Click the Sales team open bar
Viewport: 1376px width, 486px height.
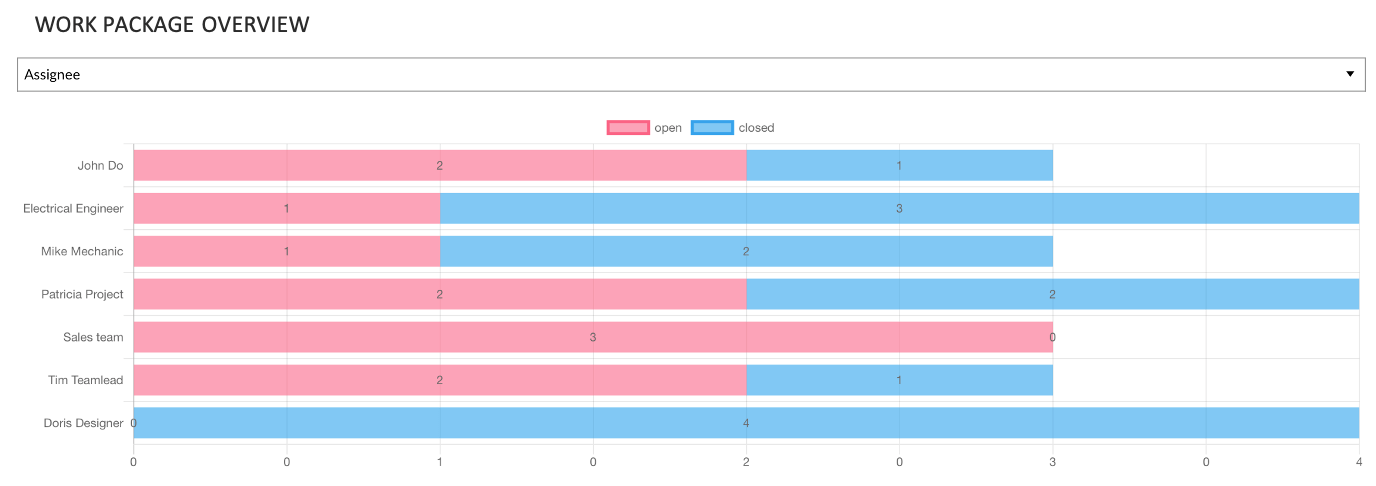coord(592,337)
